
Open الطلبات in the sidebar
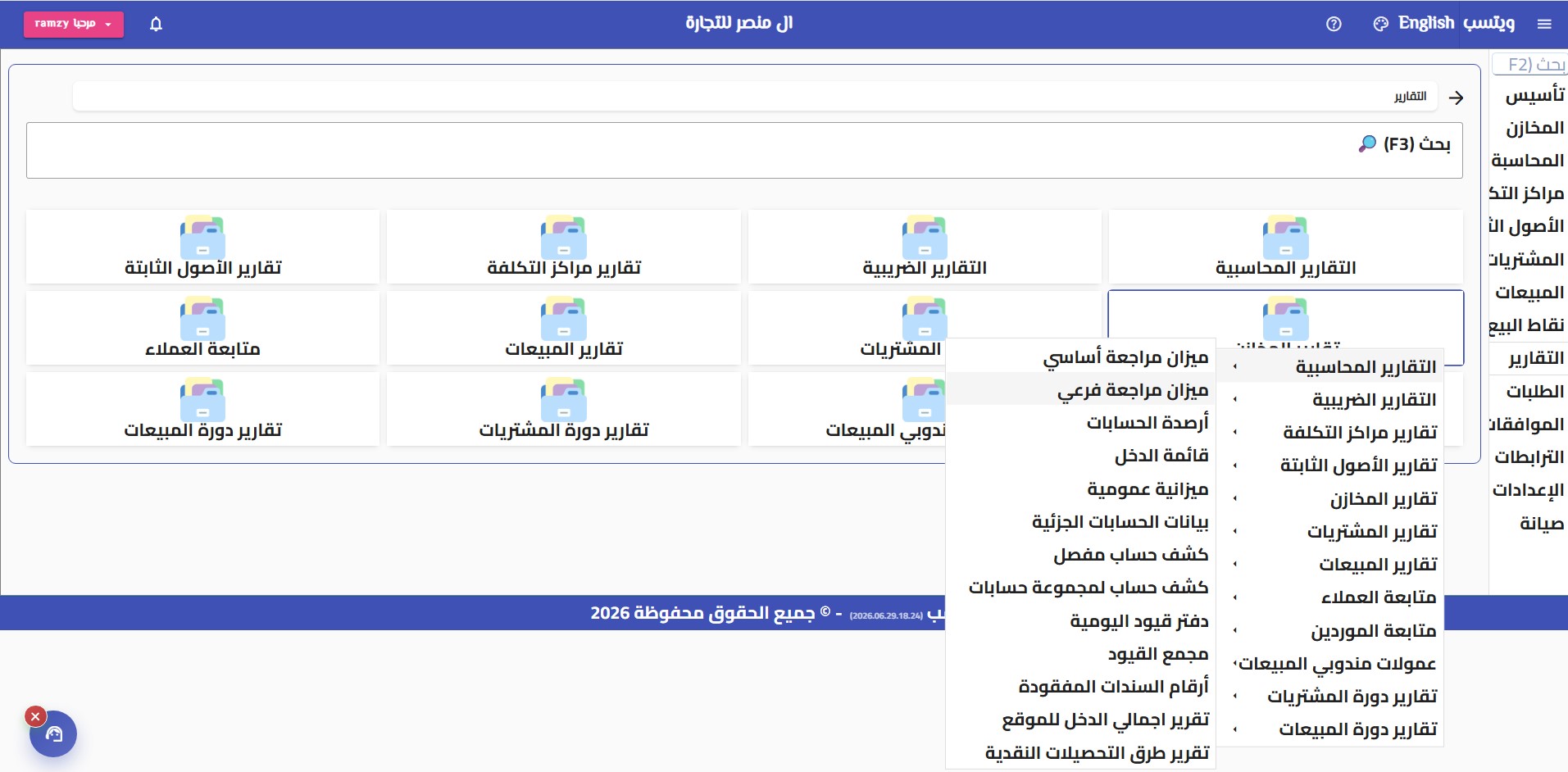(1535, 392)
